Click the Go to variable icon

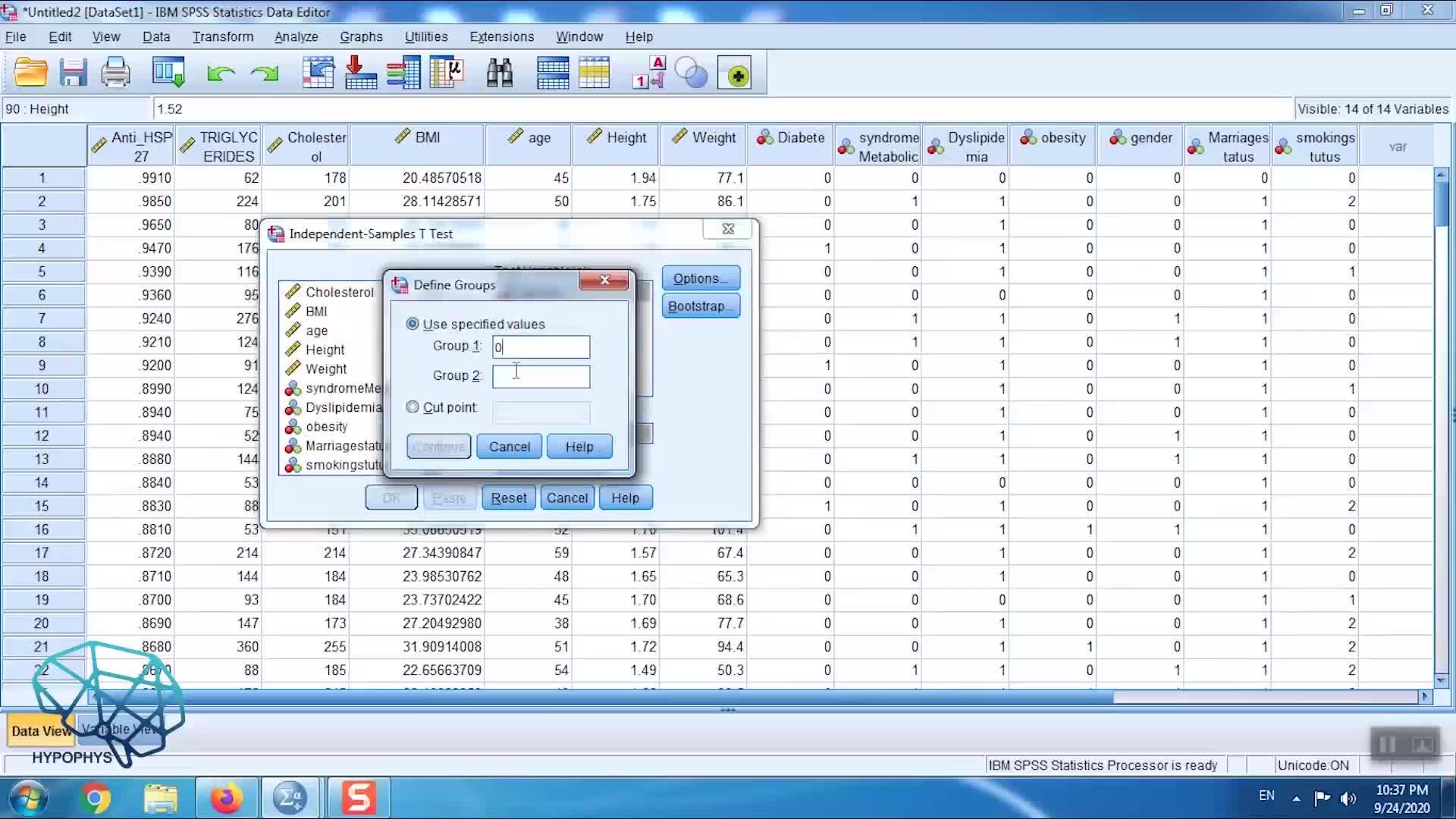[x=360, y=74]
